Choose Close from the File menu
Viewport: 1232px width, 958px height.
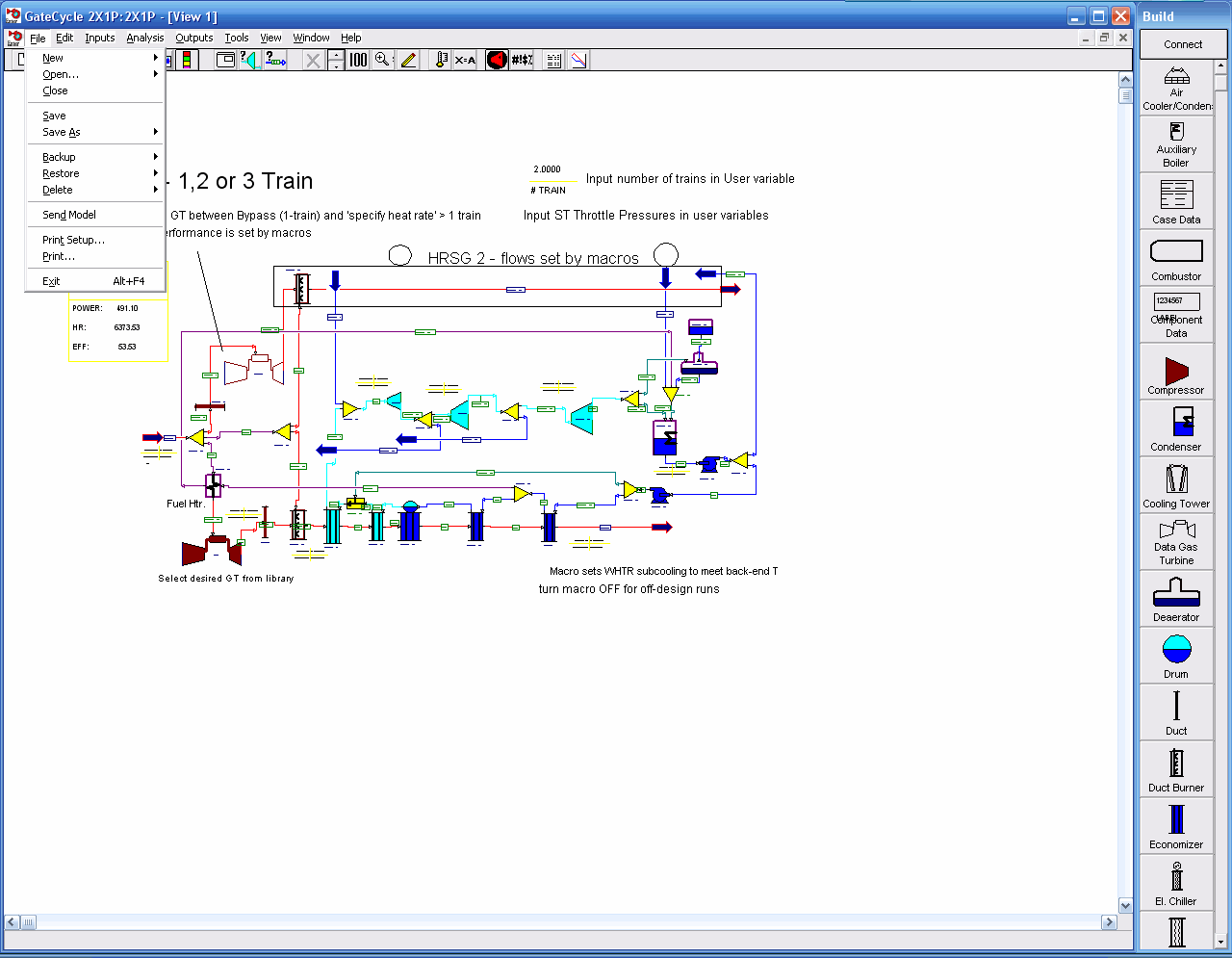click(x=95, y=91)
